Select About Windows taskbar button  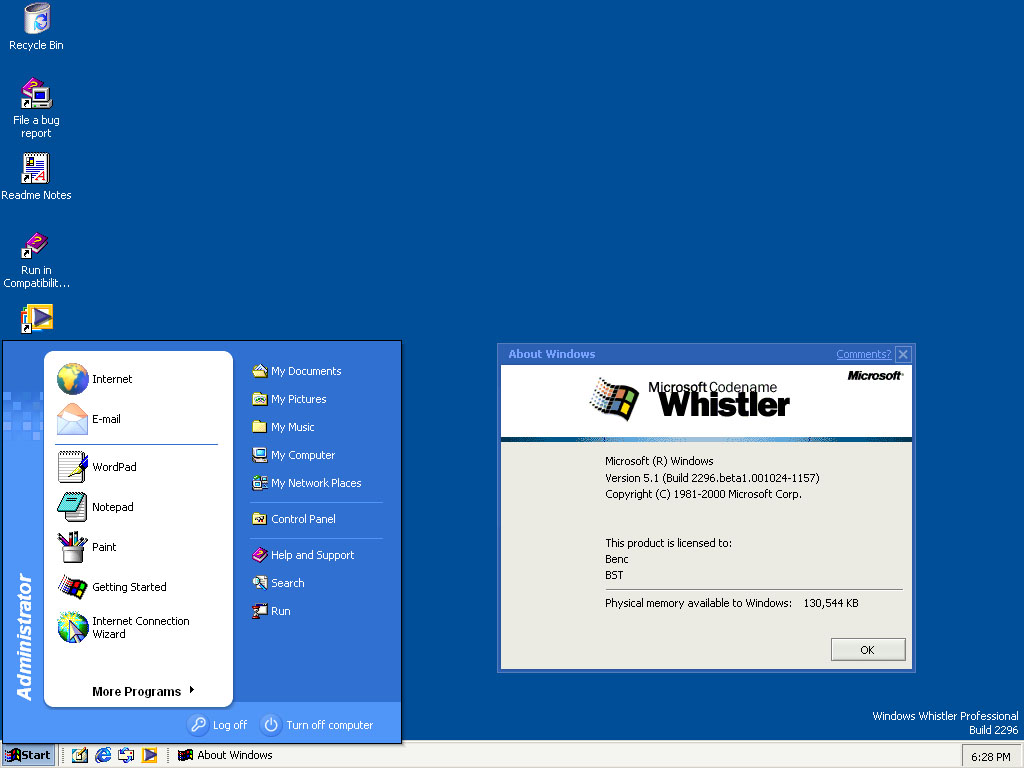coord(225,755)
